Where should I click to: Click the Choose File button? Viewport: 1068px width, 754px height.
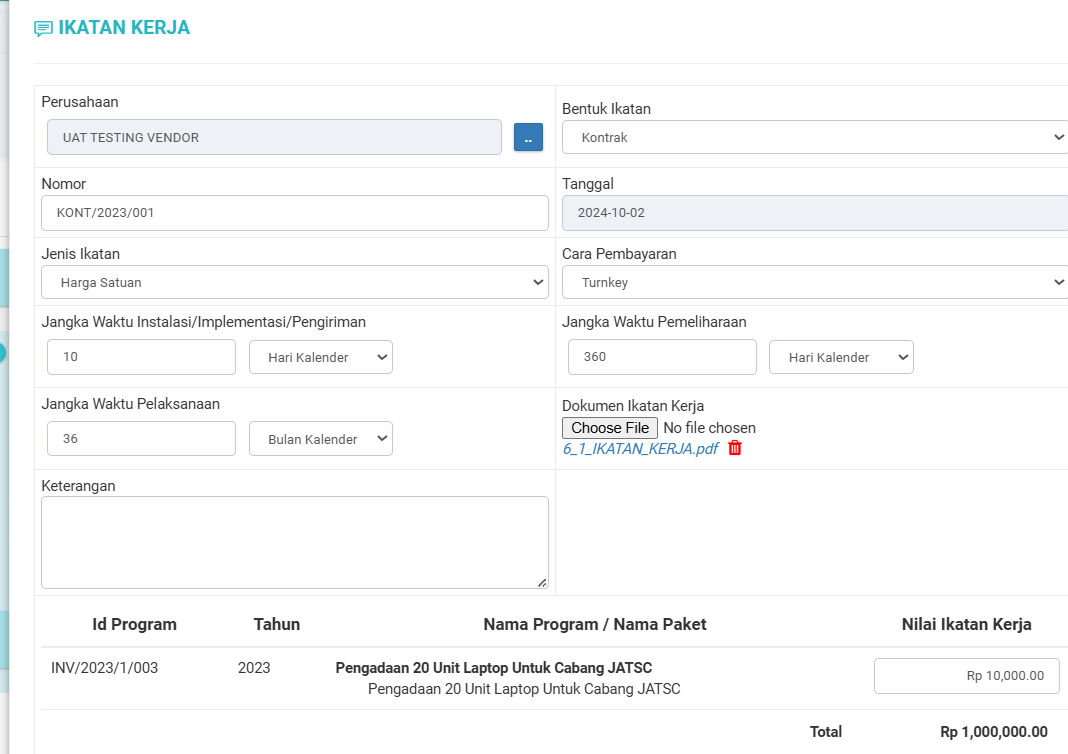[x=610, y=428]
